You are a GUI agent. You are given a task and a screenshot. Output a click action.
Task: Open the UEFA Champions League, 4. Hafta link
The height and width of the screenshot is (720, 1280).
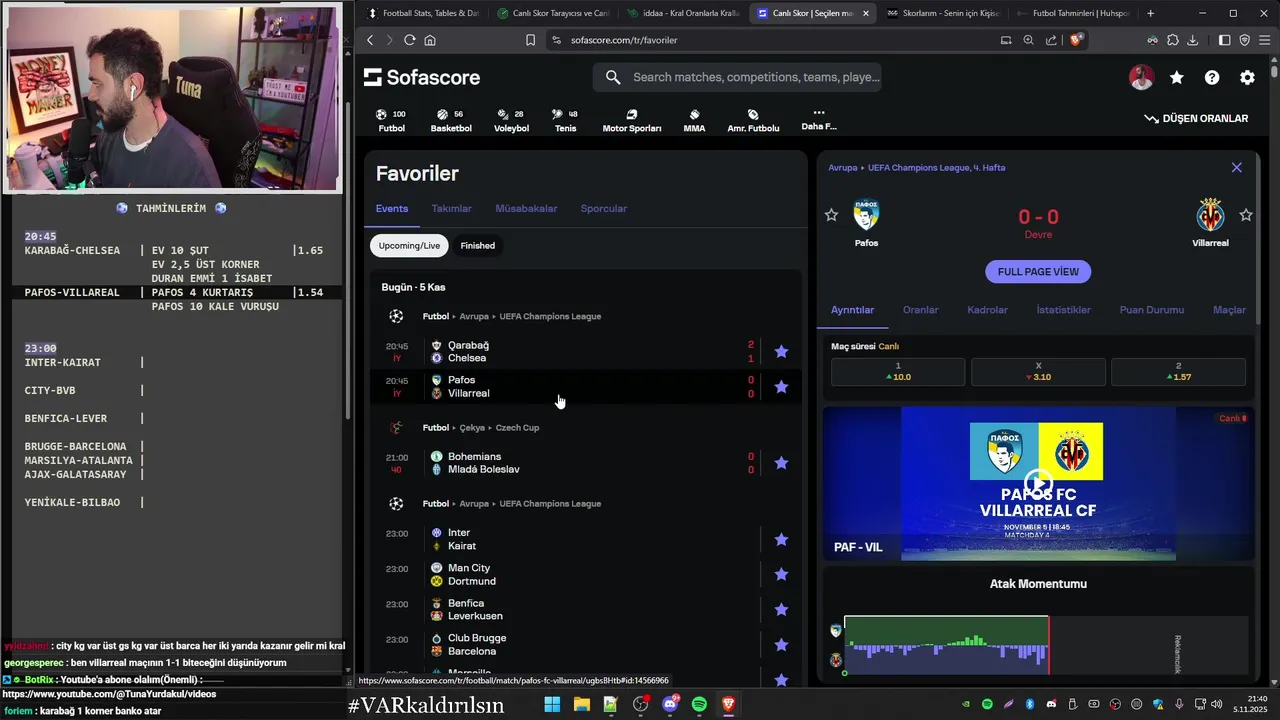coord(936,167)
